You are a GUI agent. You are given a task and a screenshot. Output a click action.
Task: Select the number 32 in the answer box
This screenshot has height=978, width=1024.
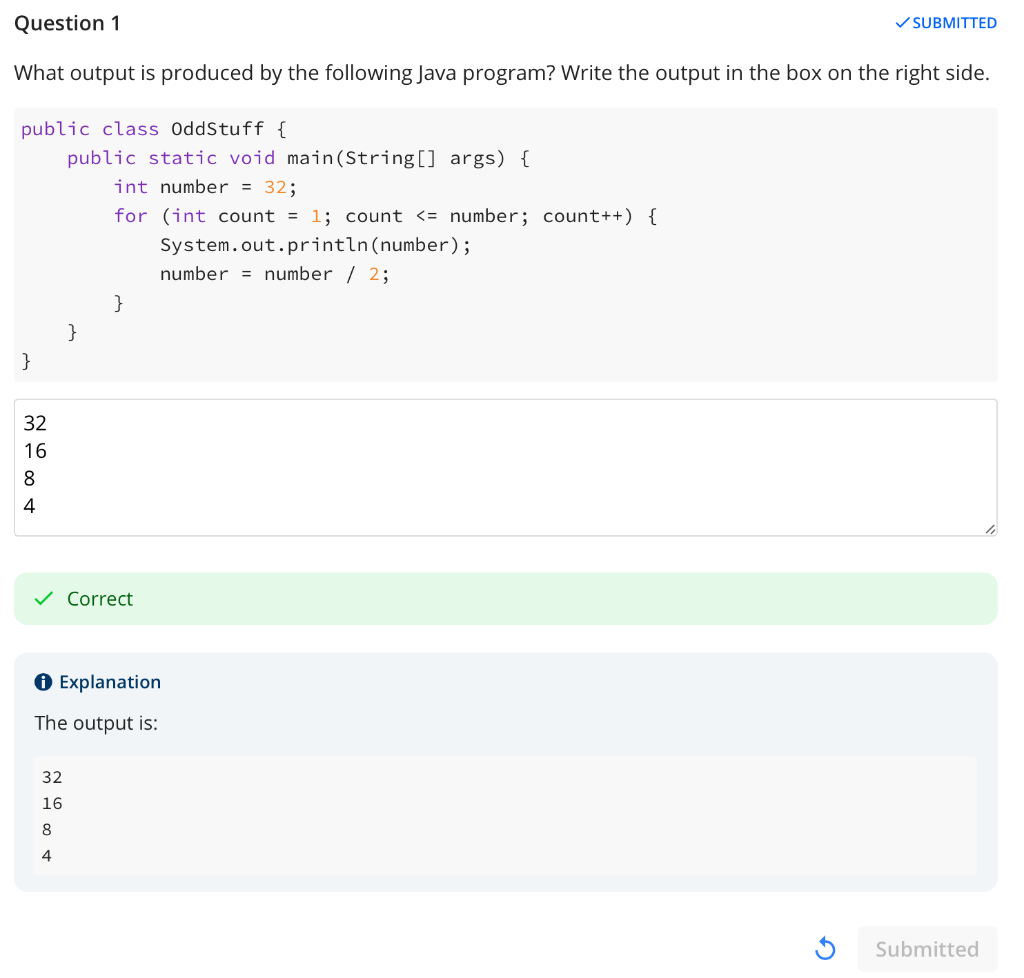point(35,422)
